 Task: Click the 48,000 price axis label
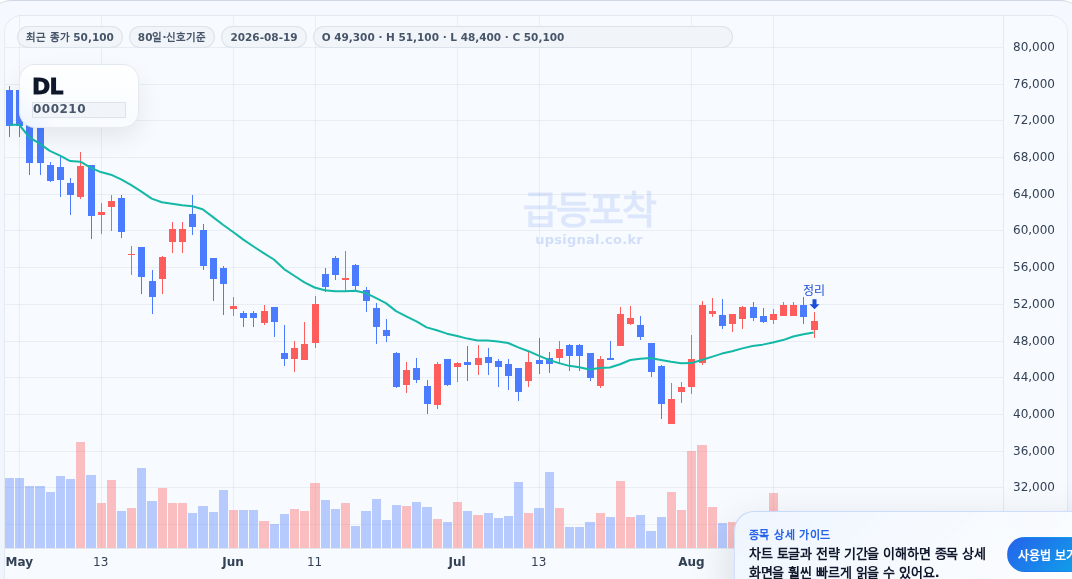pos(1034,340)
